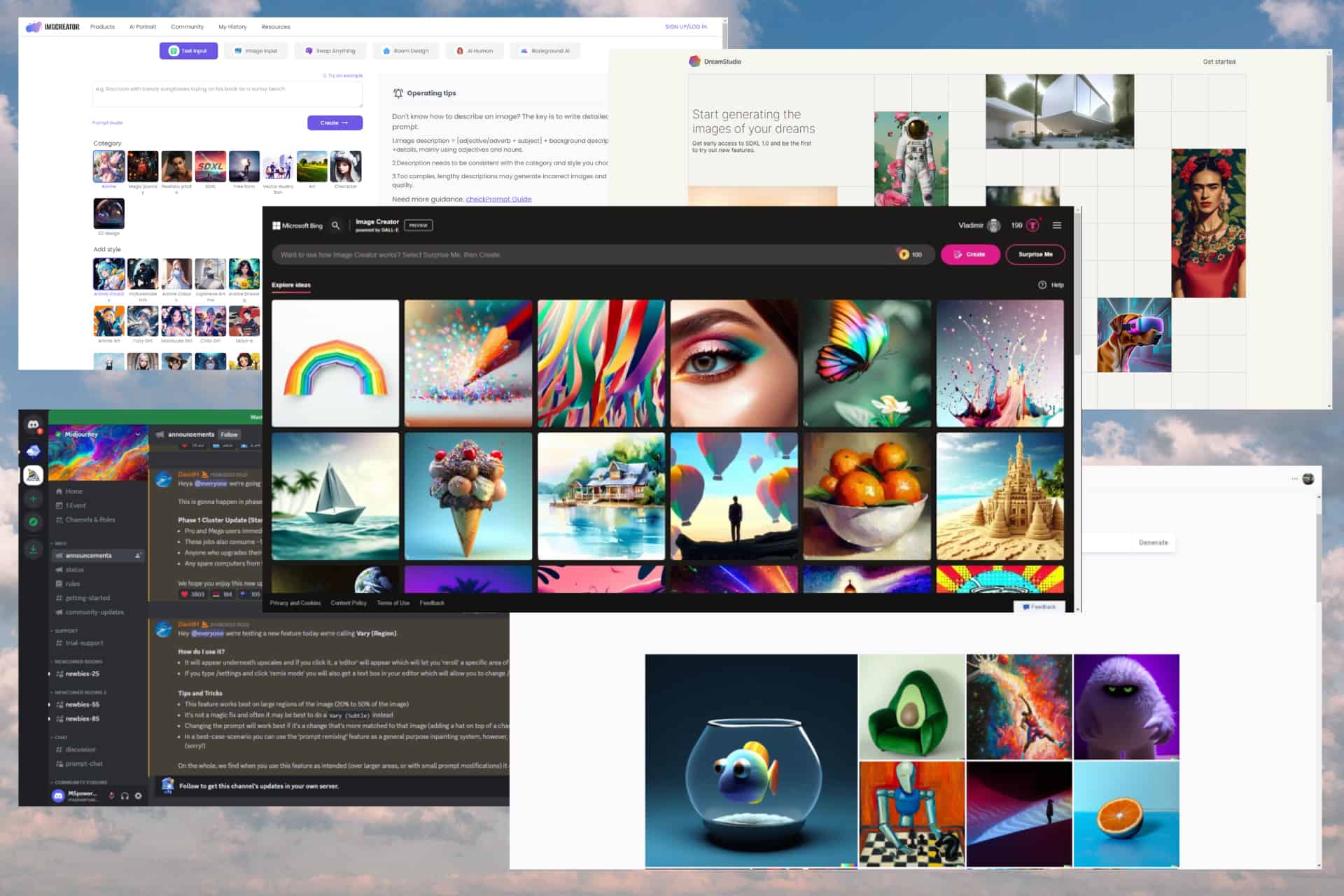Open Vladimir's profile avatar in Bing
The width and height of the screenshot is (1344, 896).
(x=993, y=225)
